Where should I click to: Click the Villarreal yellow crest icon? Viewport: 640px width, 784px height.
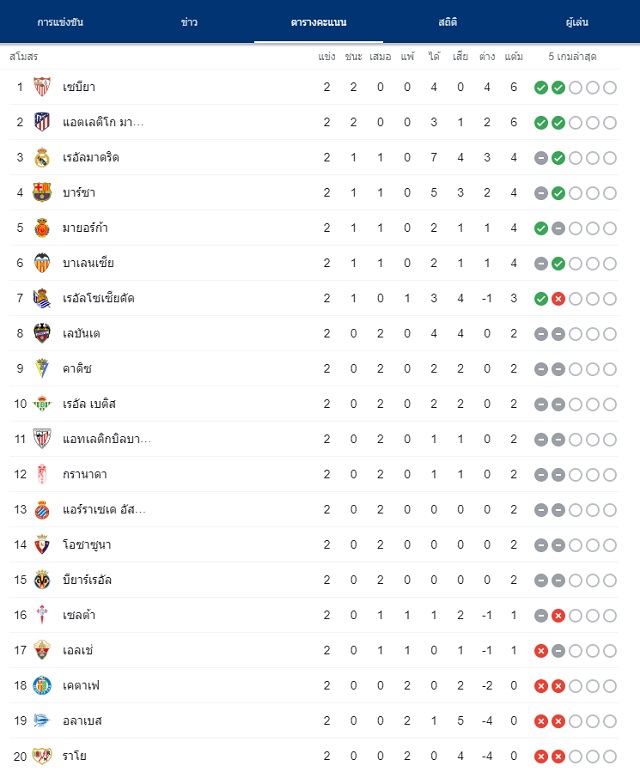[42, 580]
